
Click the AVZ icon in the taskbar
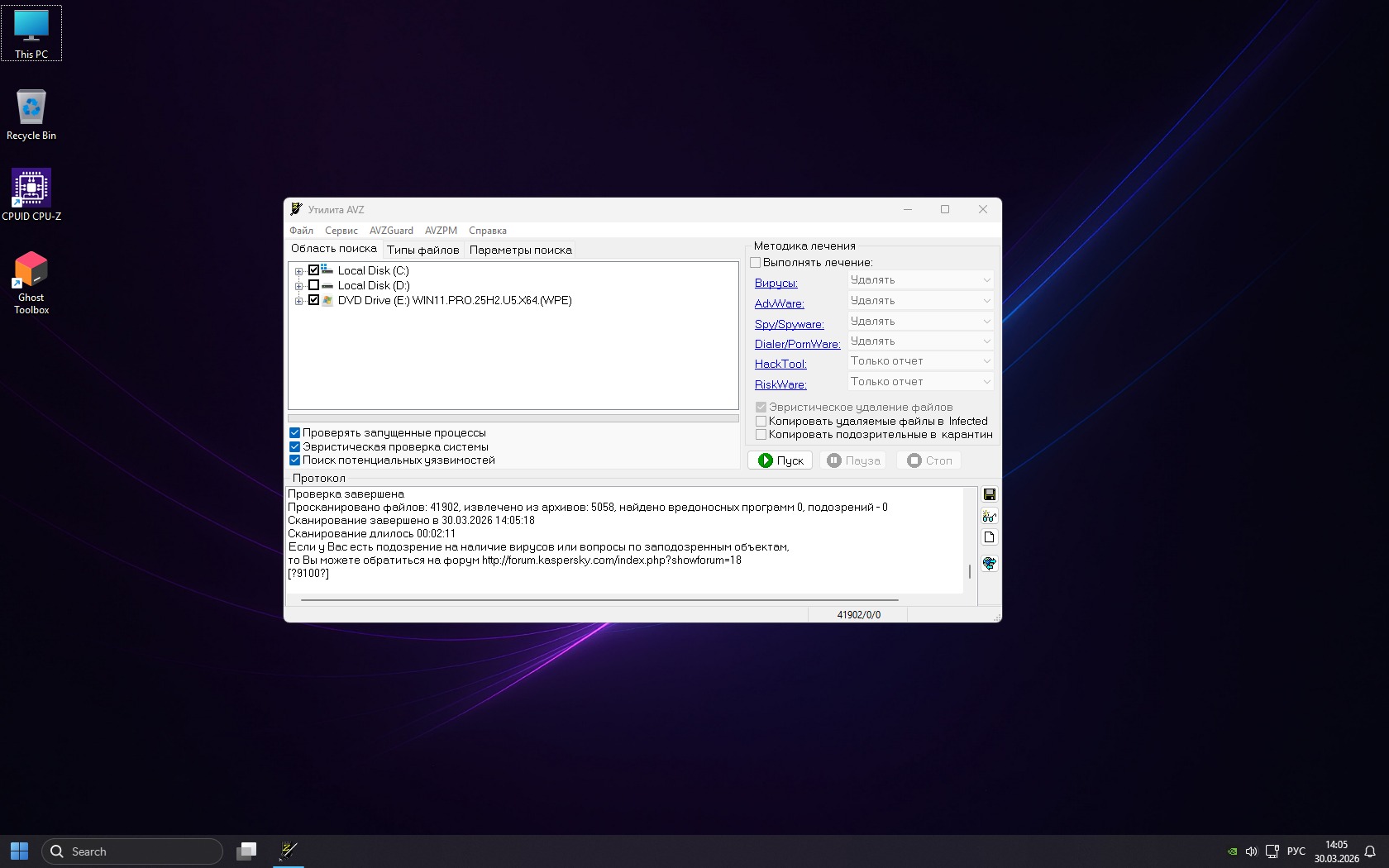289,851
